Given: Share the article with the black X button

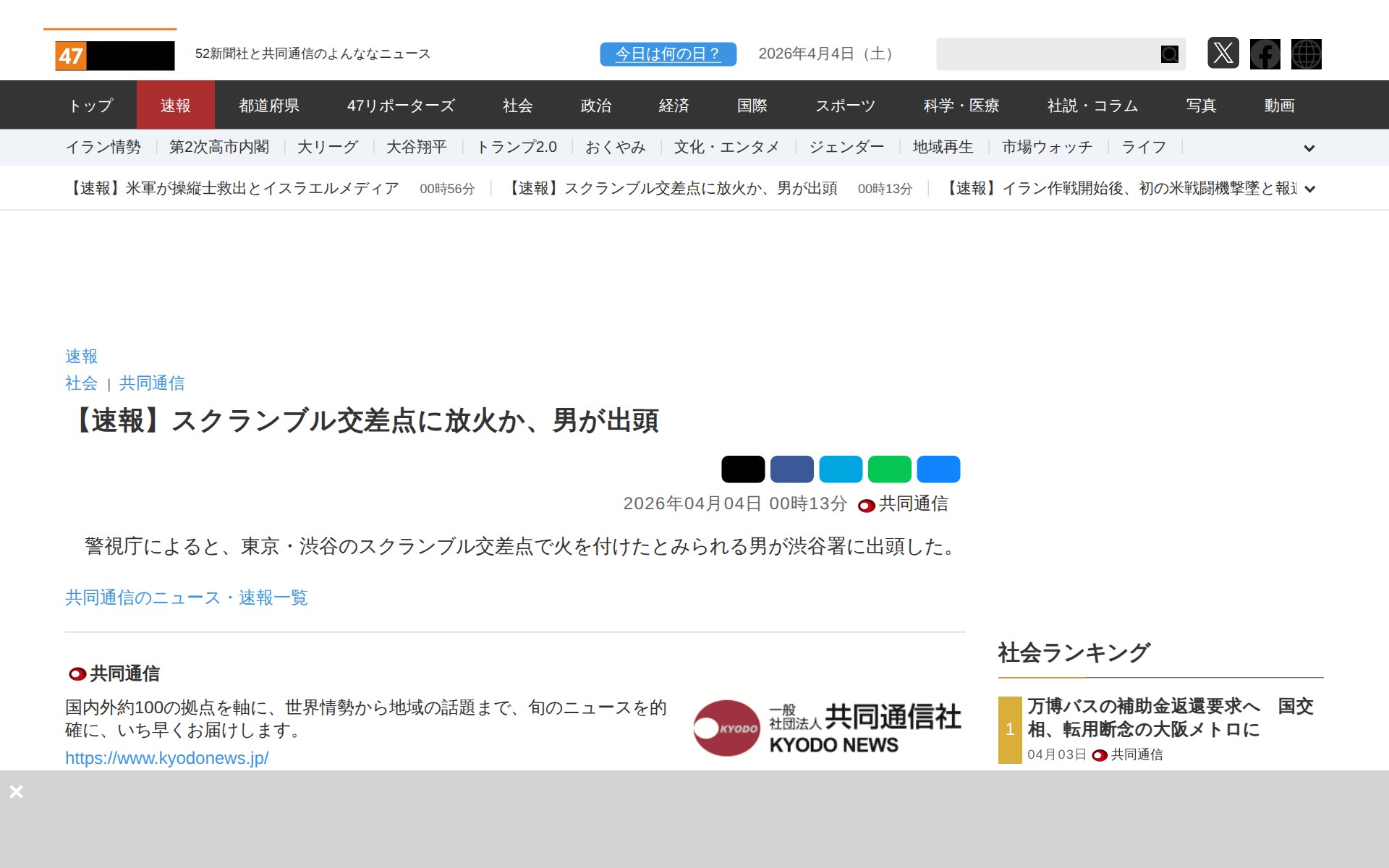Looking at the screenshot, I should (x=742, y=469).
